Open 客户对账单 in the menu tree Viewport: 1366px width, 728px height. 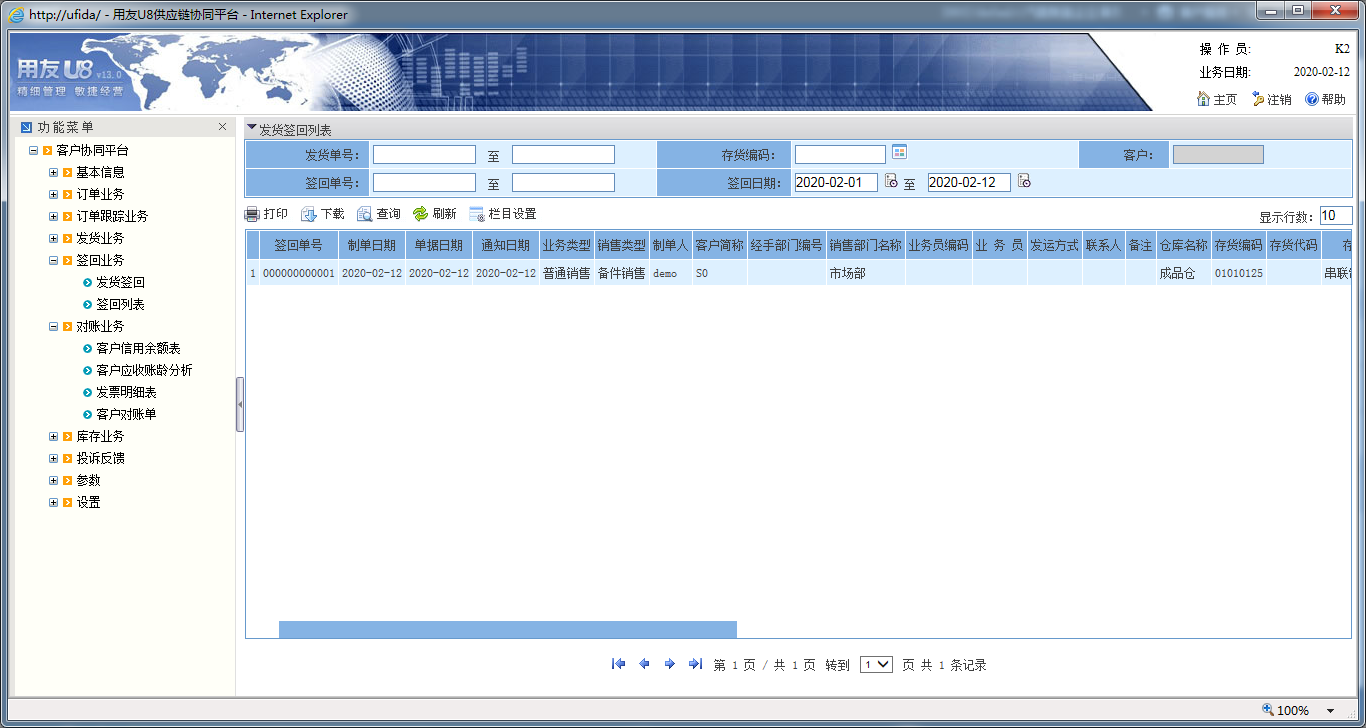coord(126,414)
